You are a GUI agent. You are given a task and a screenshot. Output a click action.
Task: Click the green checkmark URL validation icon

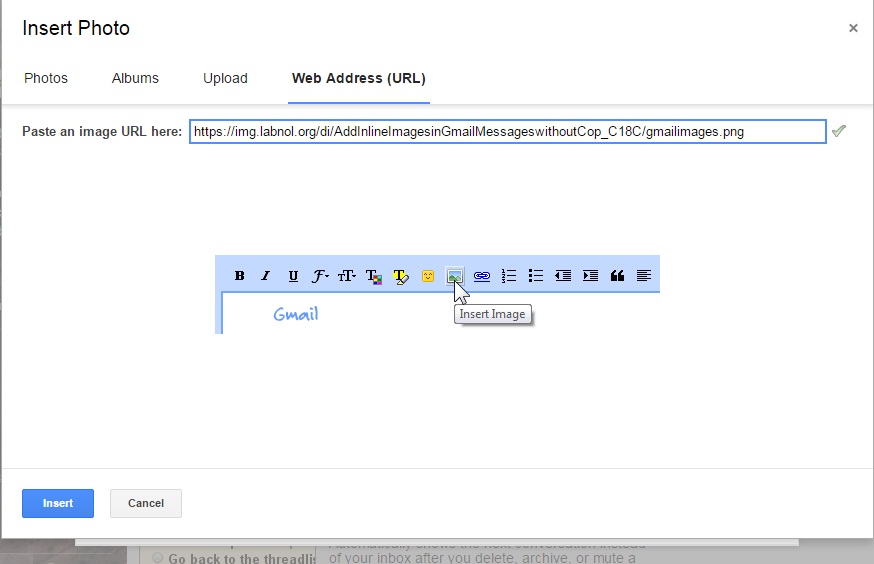pos(838,131)
